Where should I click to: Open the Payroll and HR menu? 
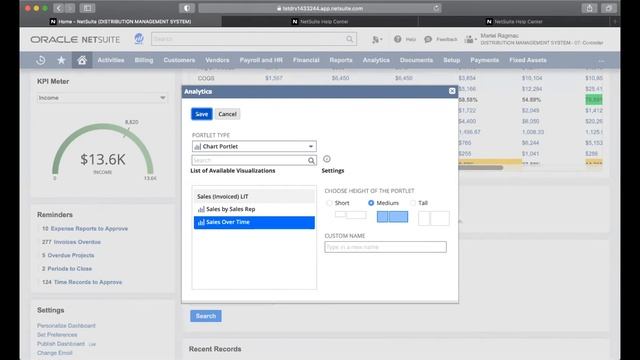click(261, 60)
